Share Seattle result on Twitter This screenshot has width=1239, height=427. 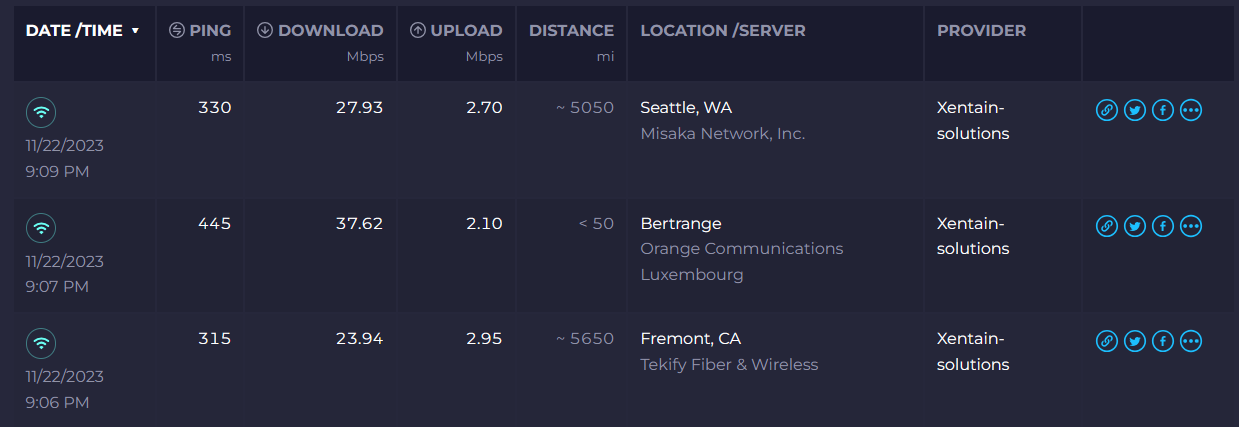pos(1134,111)
